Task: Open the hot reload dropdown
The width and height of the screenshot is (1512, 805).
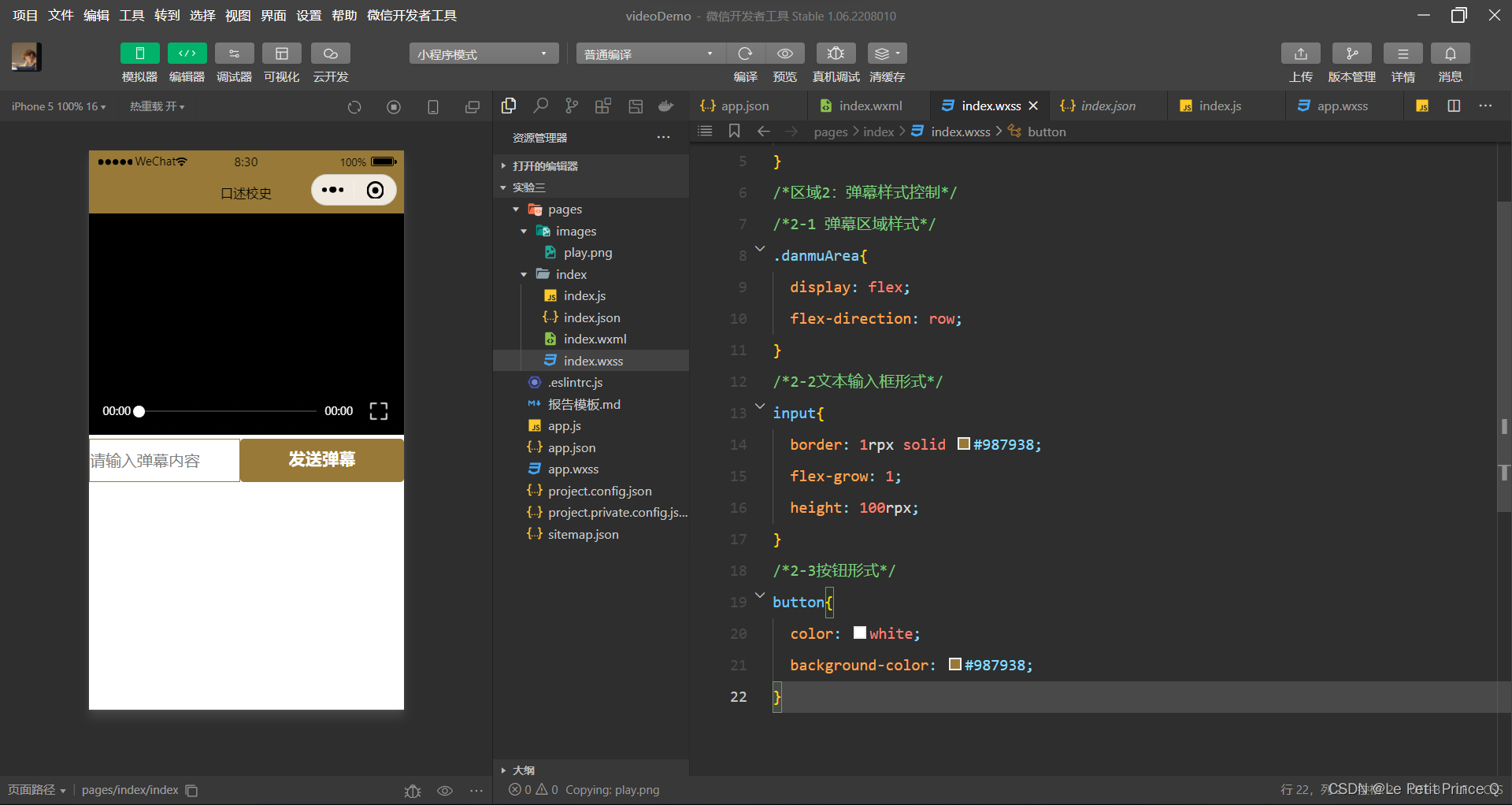Action: 157,106
